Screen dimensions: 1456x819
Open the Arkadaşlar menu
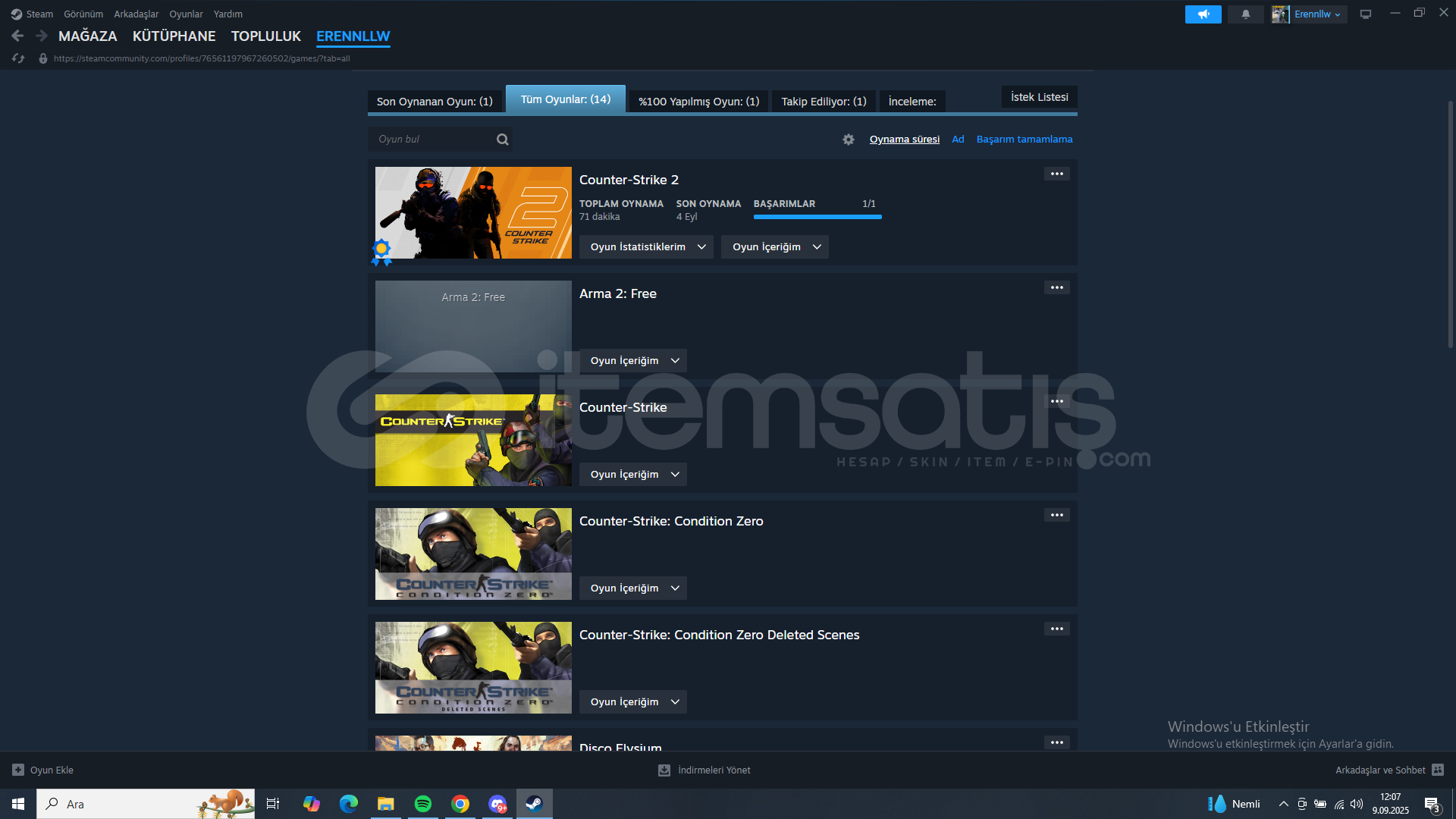136,14
